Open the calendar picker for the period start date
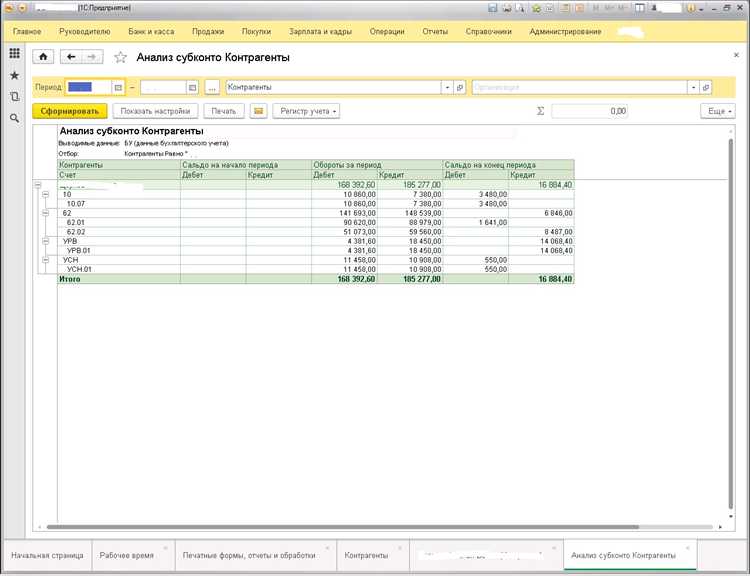 pyautogui.click(x=118, y=88)
